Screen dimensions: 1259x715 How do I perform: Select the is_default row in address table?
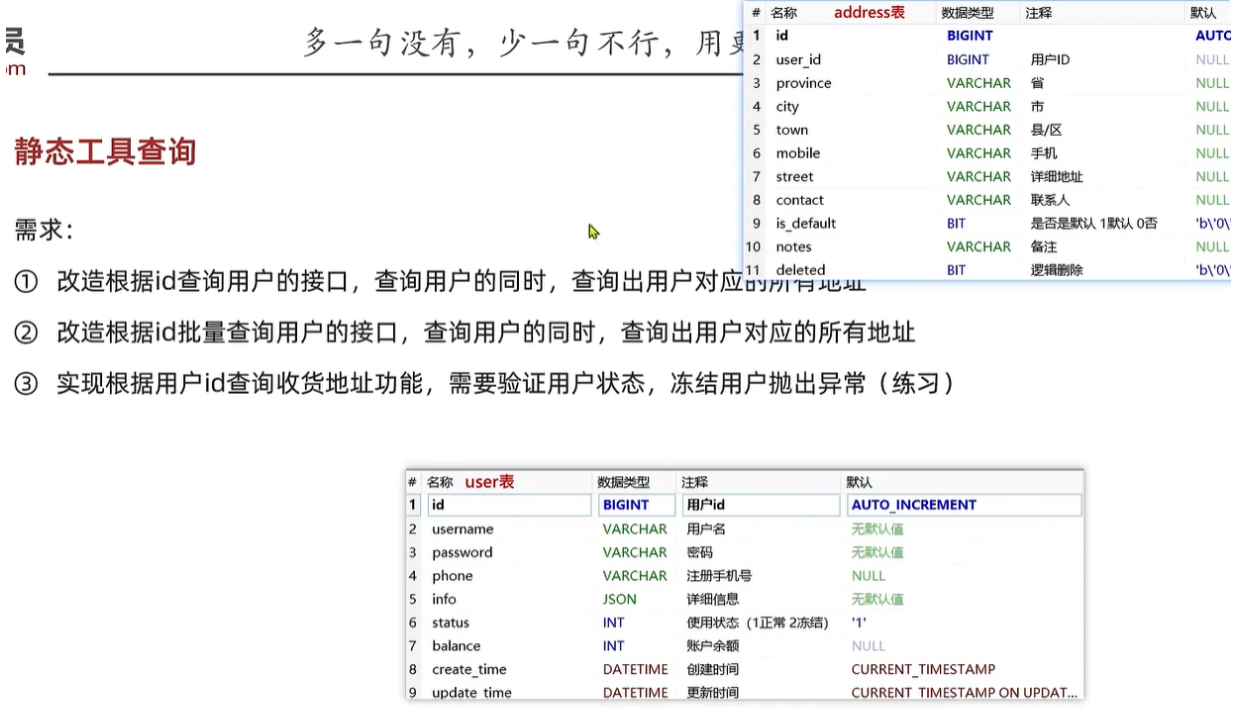805,223
